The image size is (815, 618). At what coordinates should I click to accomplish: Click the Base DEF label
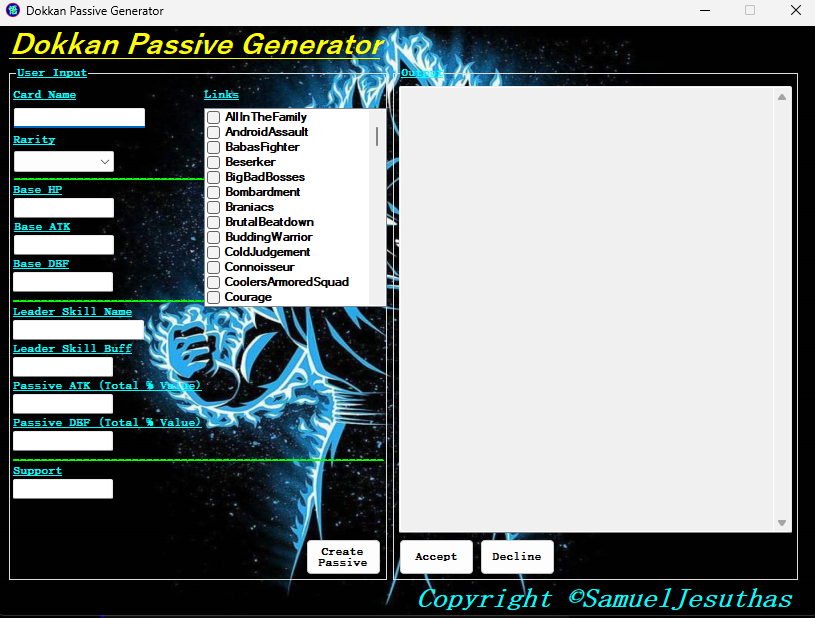pyautogui.click(x=41, y=264)
